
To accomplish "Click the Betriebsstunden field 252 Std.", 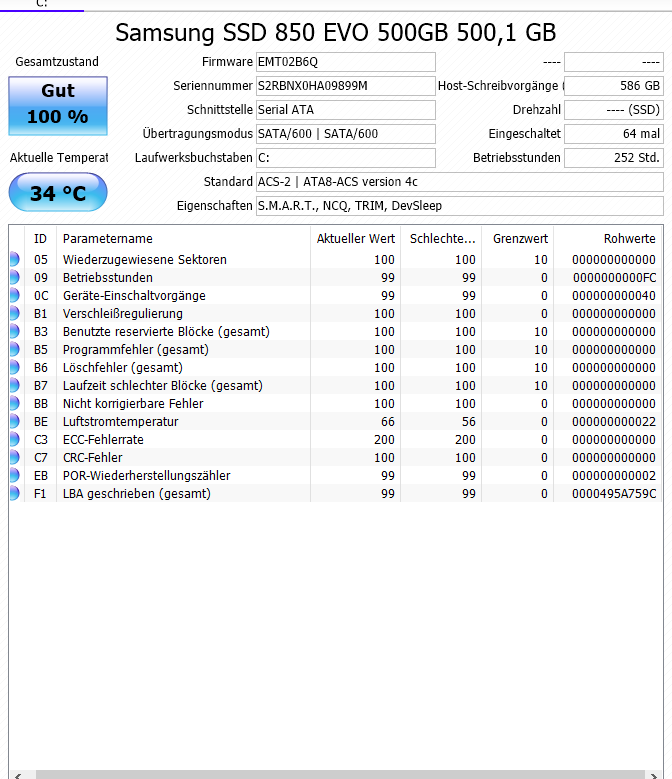I will [x=614, y=158].
